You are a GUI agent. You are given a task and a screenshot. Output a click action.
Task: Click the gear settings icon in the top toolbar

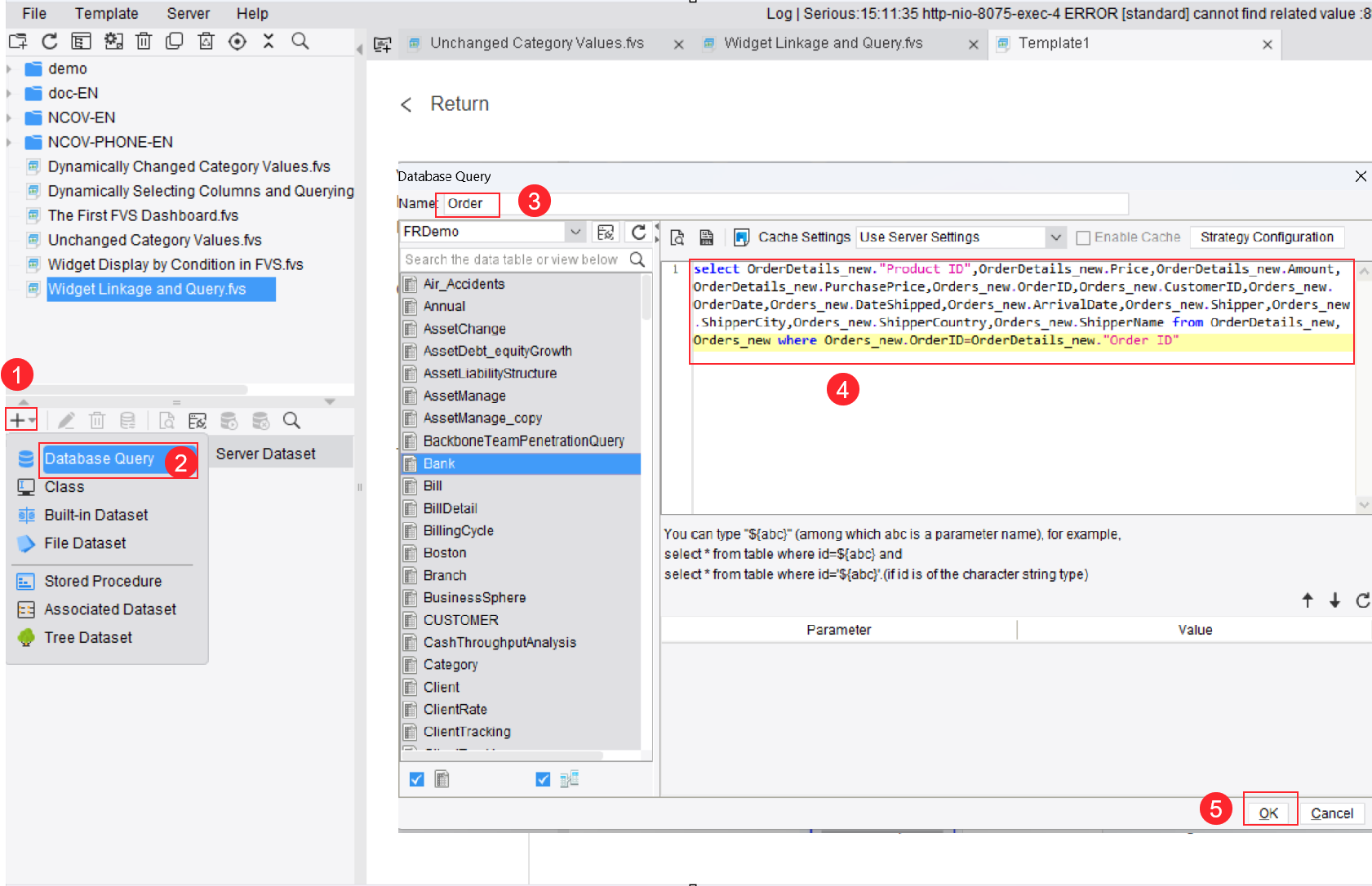(113, 42)
